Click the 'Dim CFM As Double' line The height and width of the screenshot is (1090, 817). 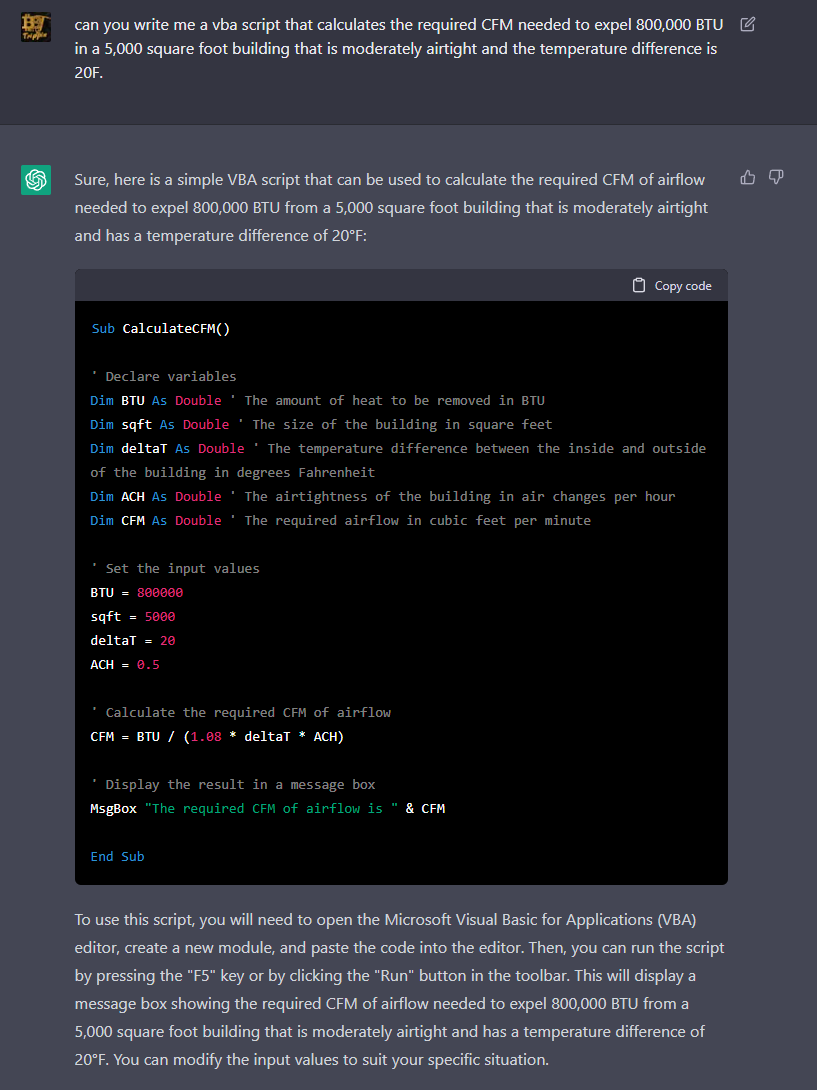(x=341, y=520)
